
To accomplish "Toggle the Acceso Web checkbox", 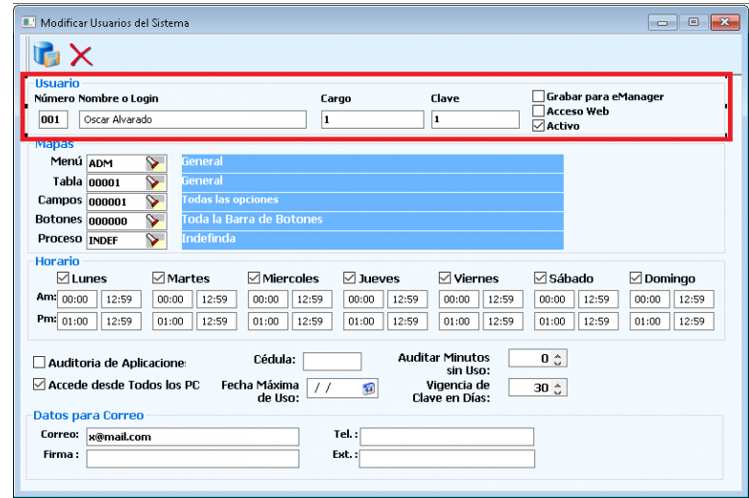I will tap(539, 111).
